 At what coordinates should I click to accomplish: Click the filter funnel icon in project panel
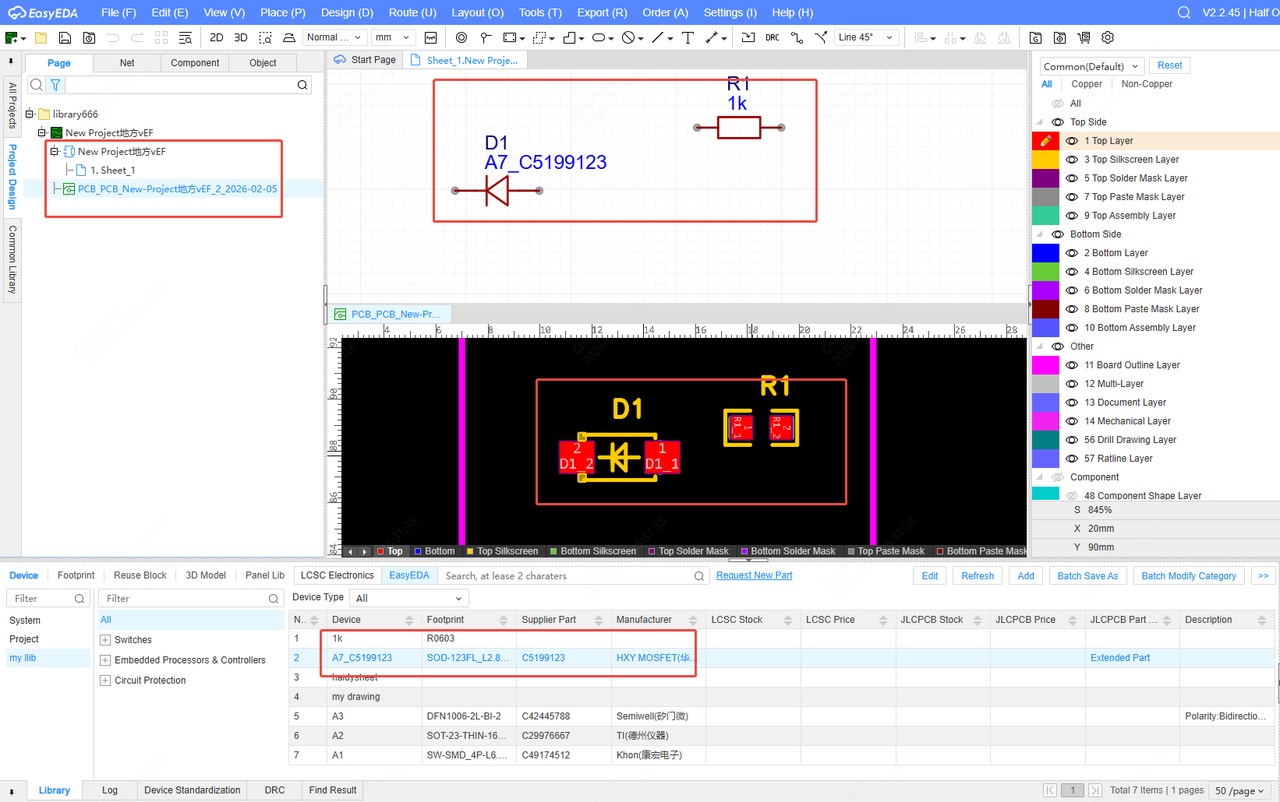(56, 86)
